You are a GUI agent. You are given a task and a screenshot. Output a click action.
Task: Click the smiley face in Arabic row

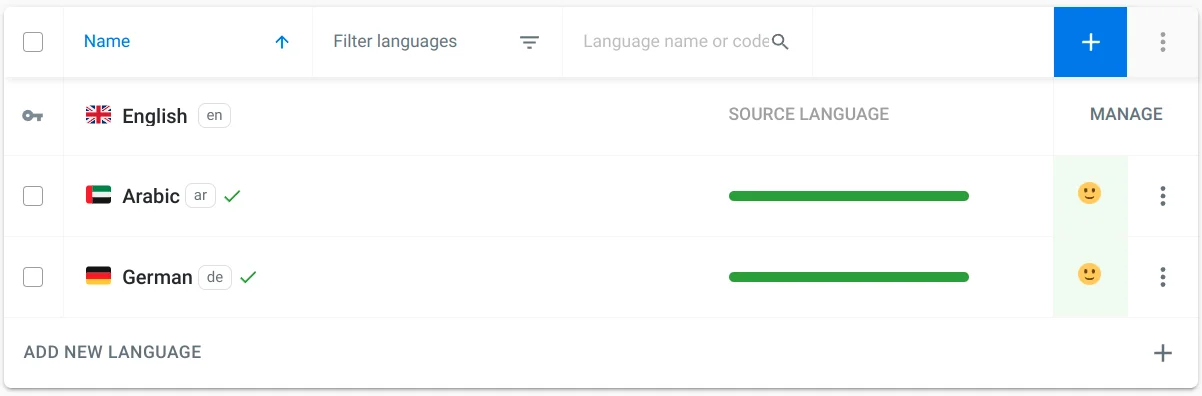(x=1089, y=193)
